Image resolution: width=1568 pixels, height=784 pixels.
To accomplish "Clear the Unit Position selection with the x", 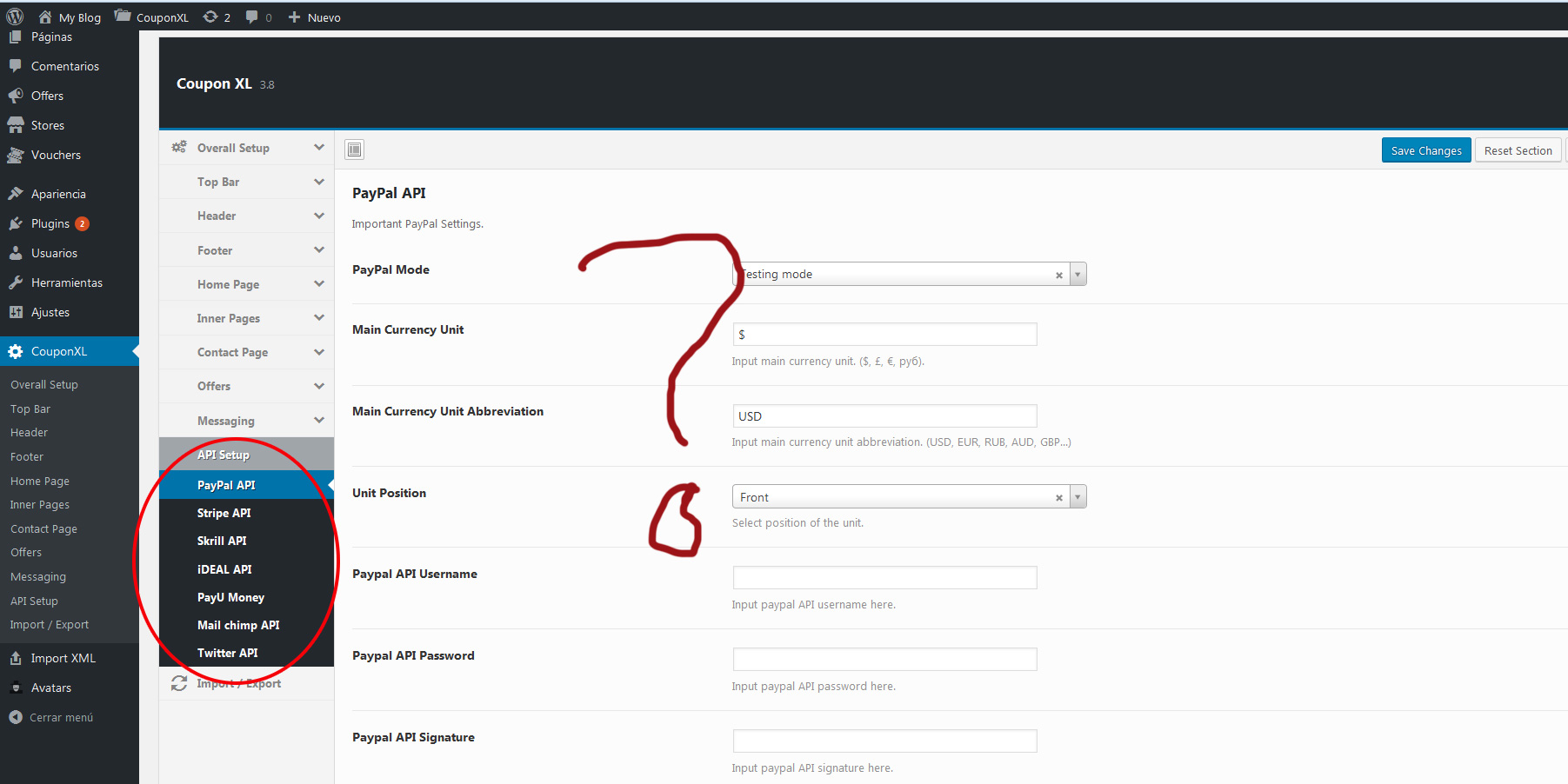I will [x=1059, y=498].
